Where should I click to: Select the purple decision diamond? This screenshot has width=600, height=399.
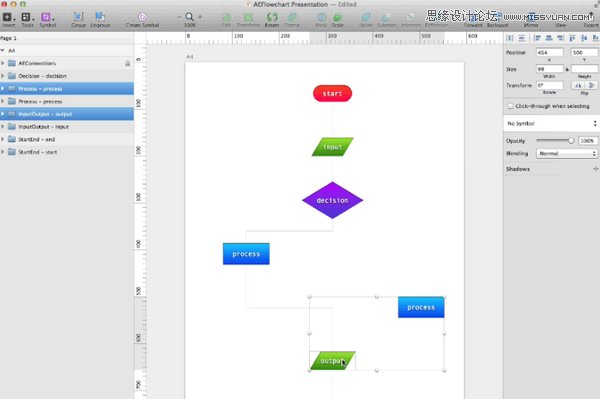click(x=332, y=200)
